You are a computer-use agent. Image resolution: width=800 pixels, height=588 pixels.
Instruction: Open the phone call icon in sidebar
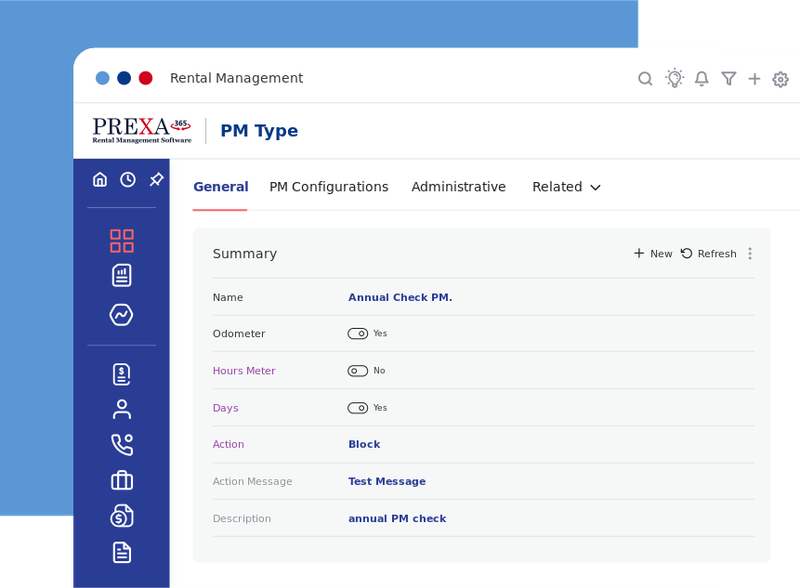[x=121, y=444]
